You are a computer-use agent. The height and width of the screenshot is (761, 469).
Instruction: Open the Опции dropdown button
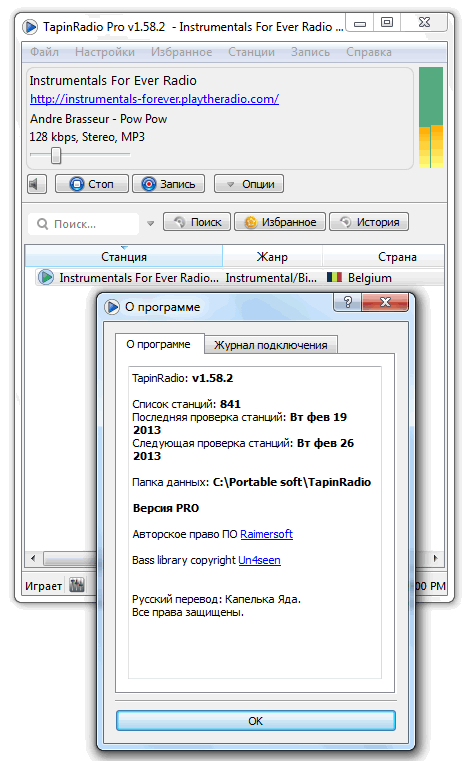249,184
